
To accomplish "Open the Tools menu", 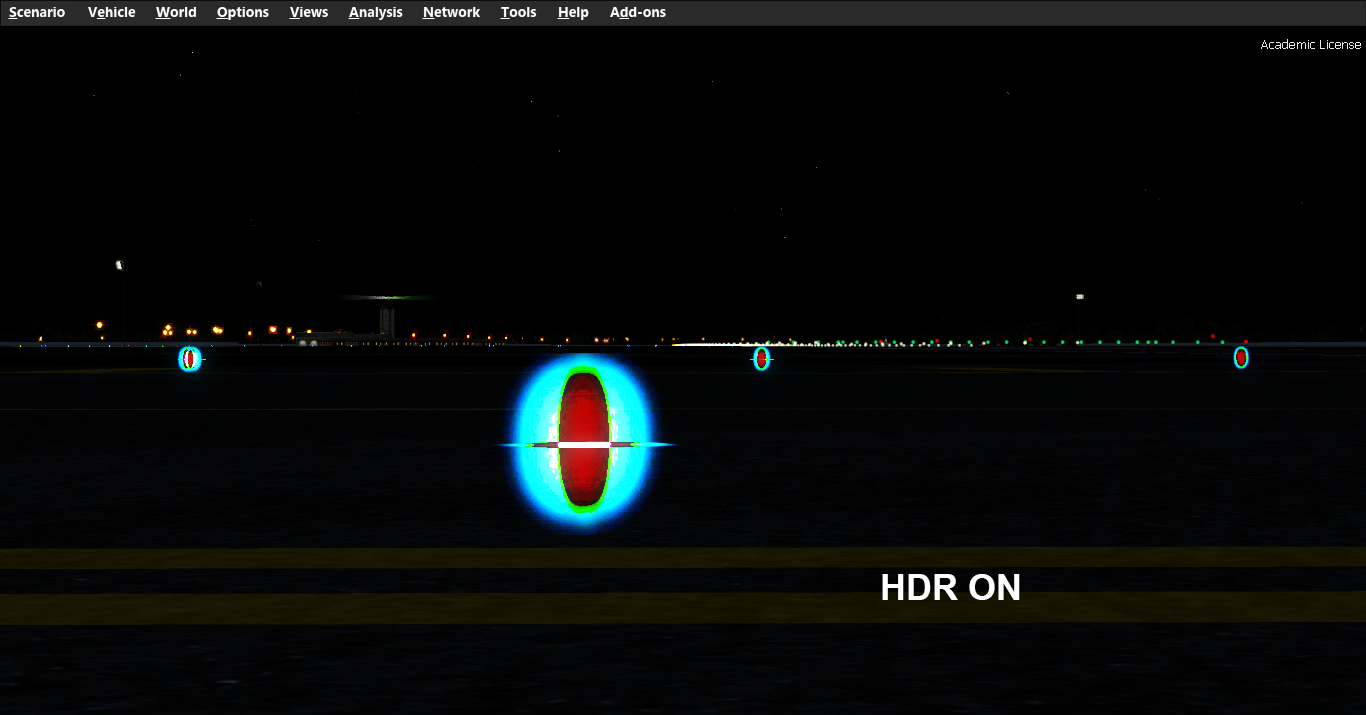I will 518,12.
